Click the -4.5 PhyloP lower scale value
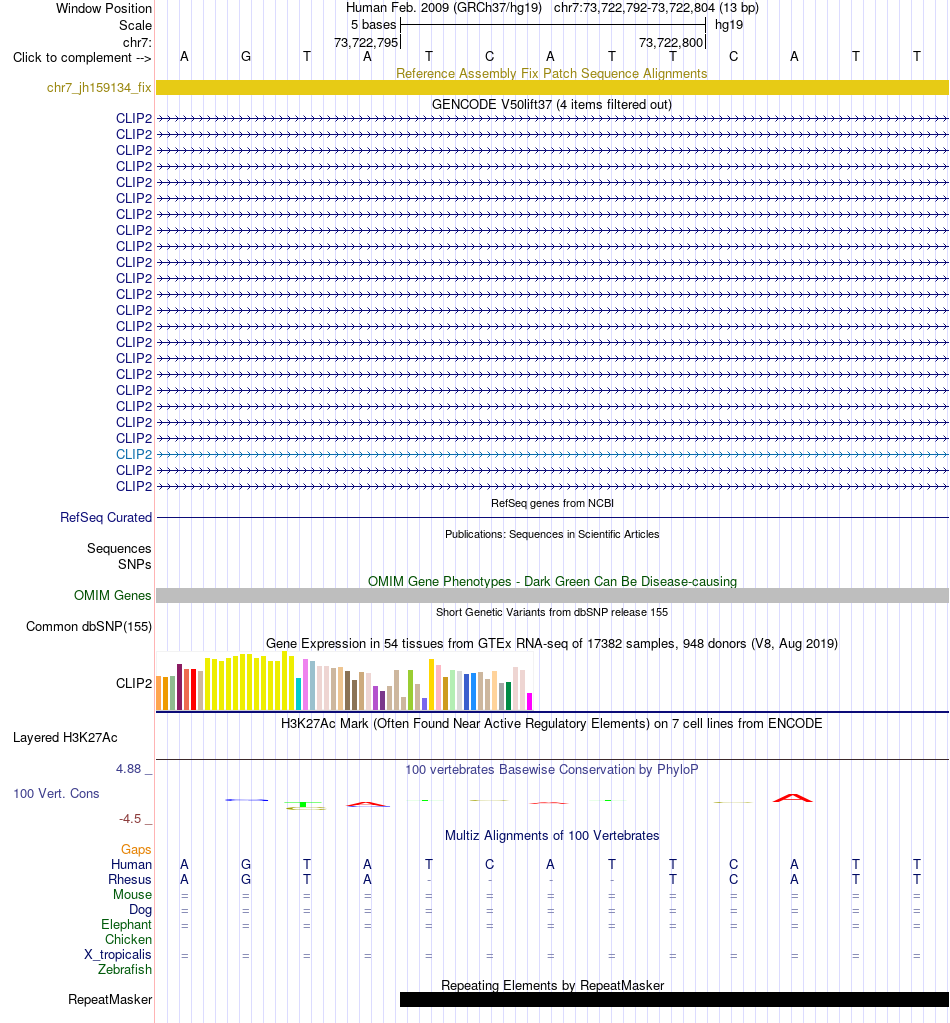 click(x=130, y=819)
